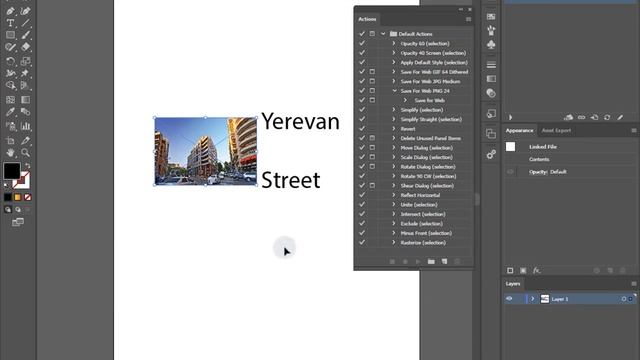Open the Appearance panel flyout menu
Viewport: 640px width, 360px height.
[x=634, y=131]
